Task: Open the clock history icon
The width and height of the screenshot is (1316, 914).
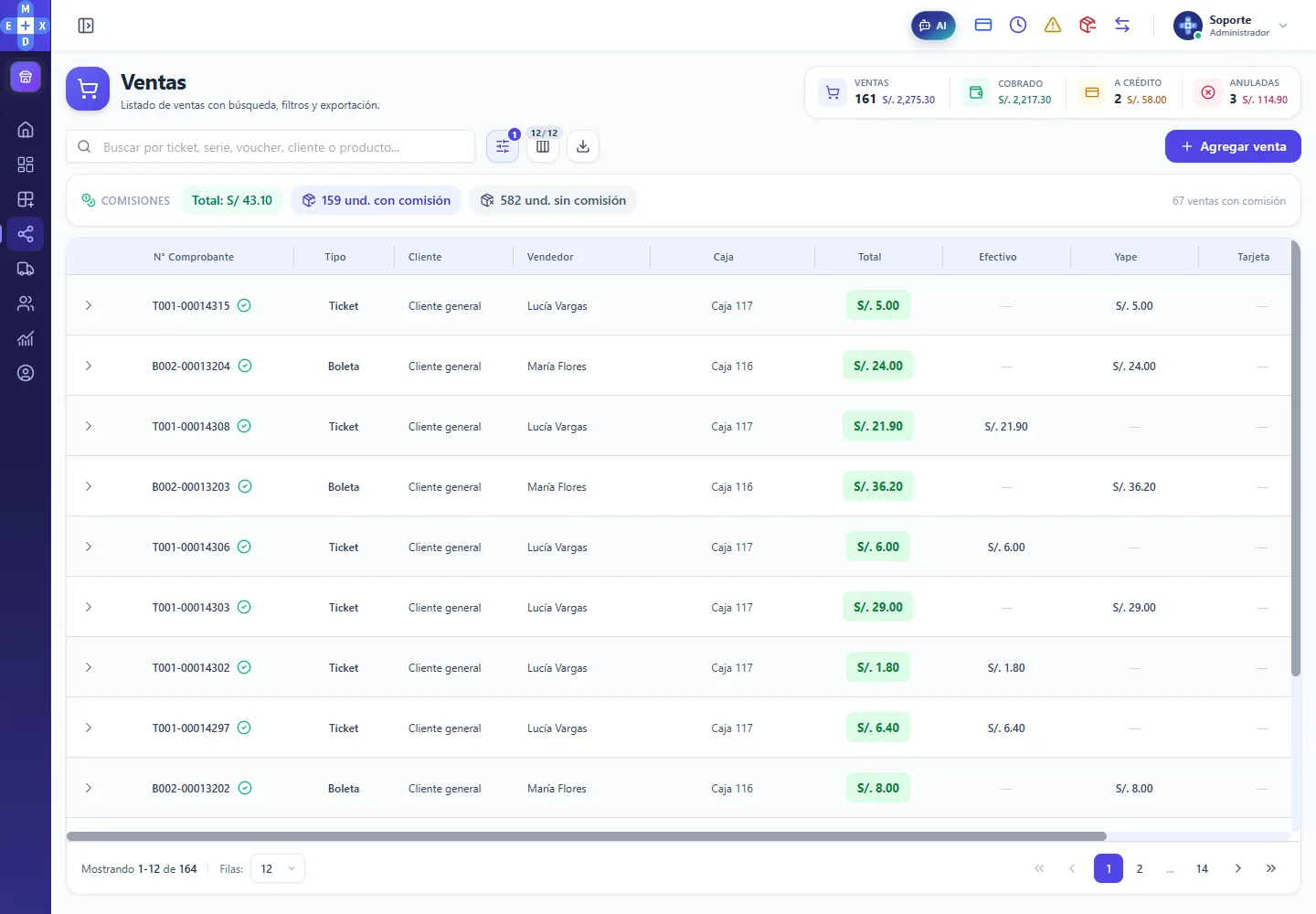Action: (x=1018, y=26)
